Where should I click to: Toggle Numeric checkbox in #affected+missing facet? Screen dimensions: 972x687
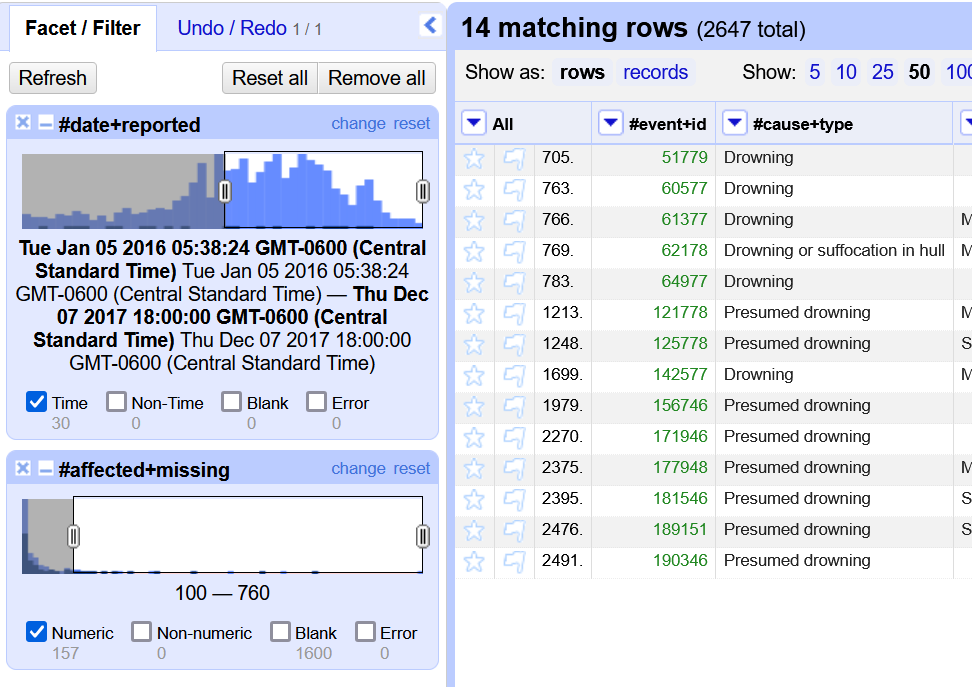[x=37, y=632]
